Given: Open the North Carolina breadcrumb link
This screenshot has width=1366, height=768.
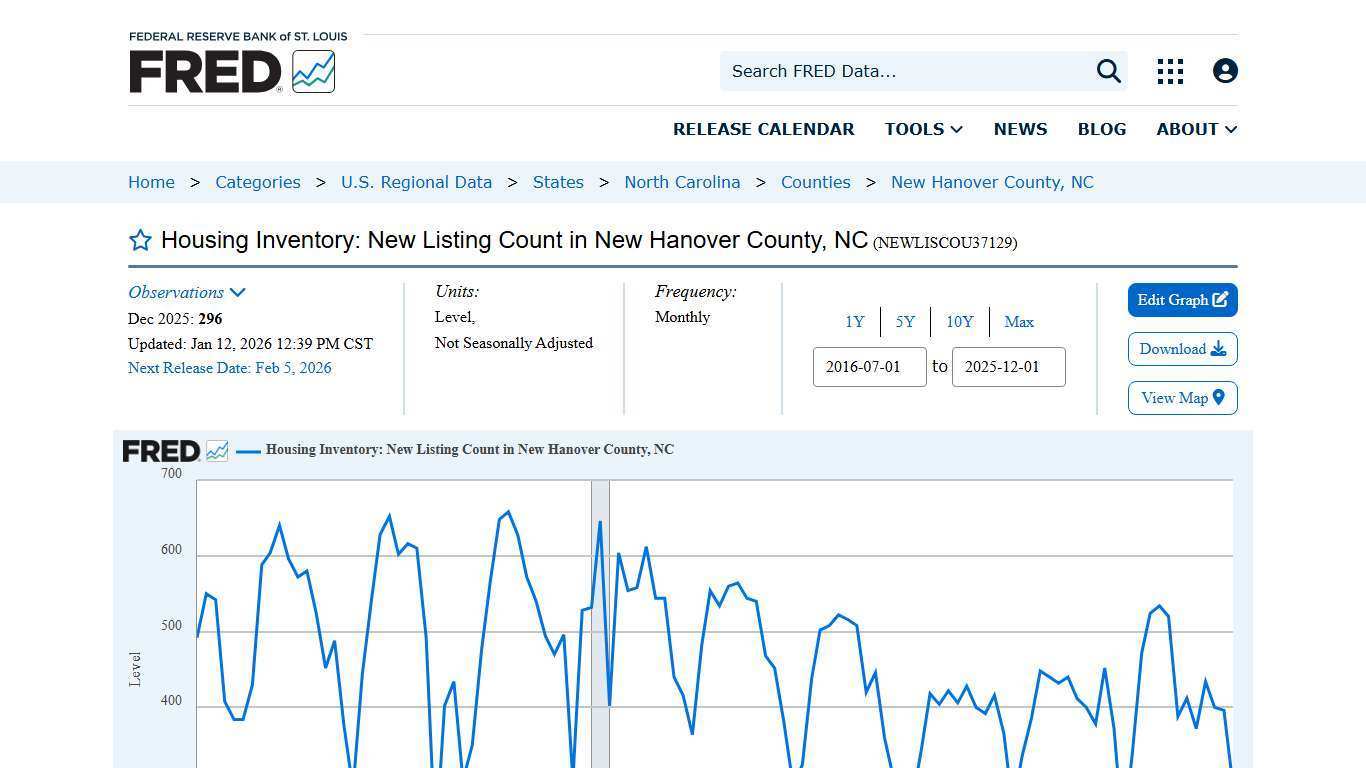Looking at the screenshot, I should tap(682, 182).
